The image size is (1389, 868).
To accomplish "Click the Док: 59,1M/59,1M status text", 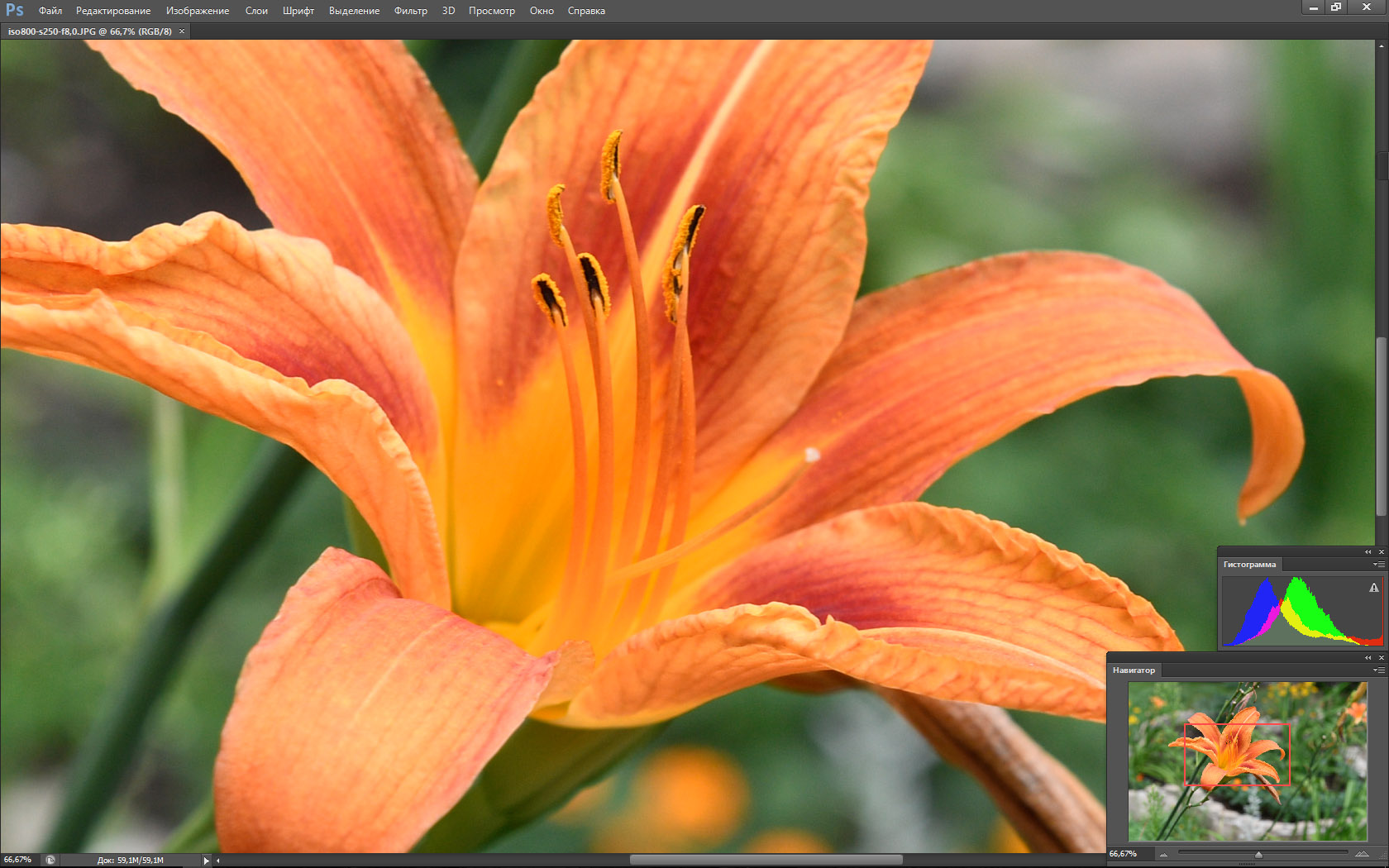I will tap(130, 861).
